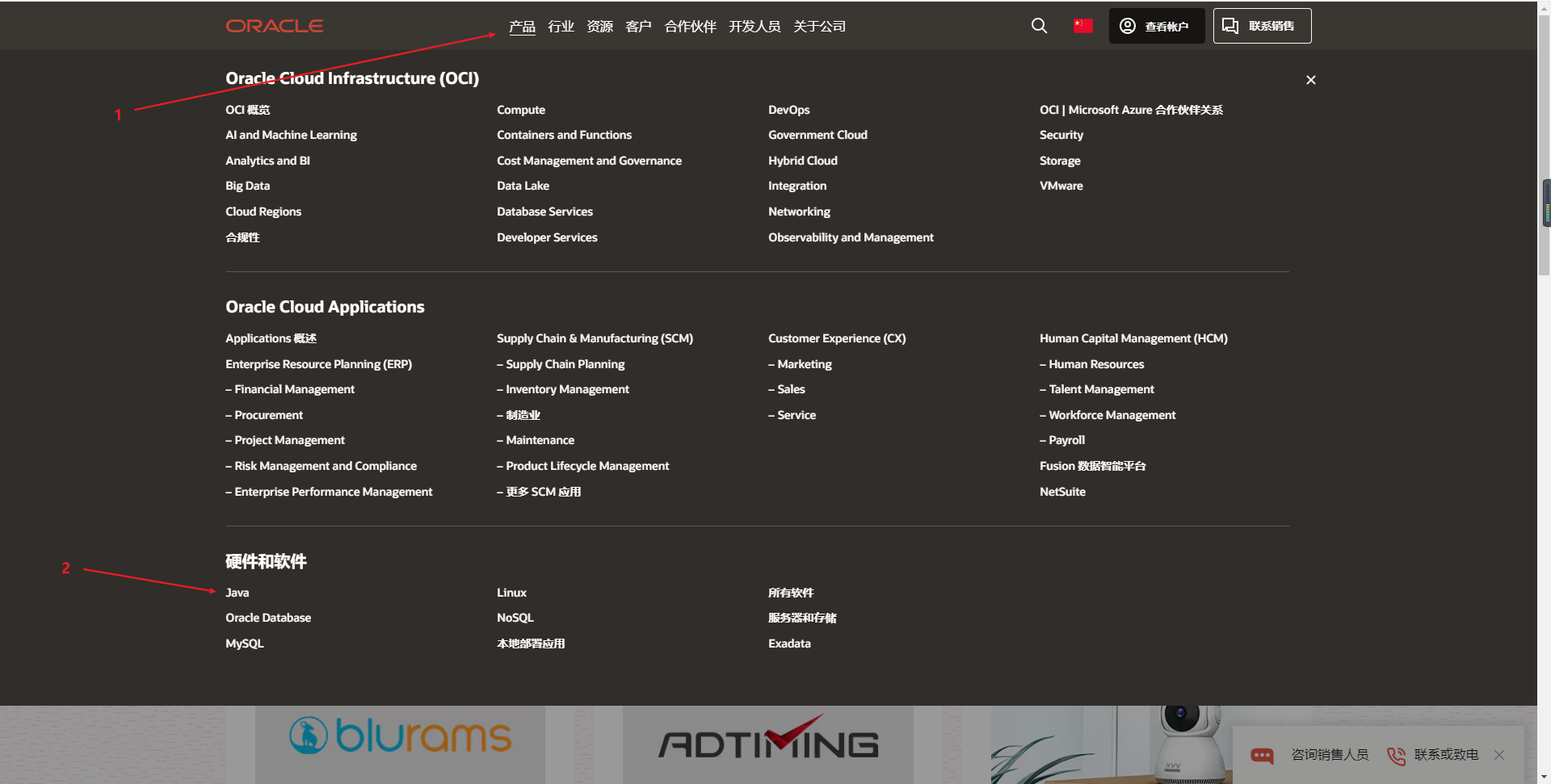Open the site search magnifier

point(1039,26)
